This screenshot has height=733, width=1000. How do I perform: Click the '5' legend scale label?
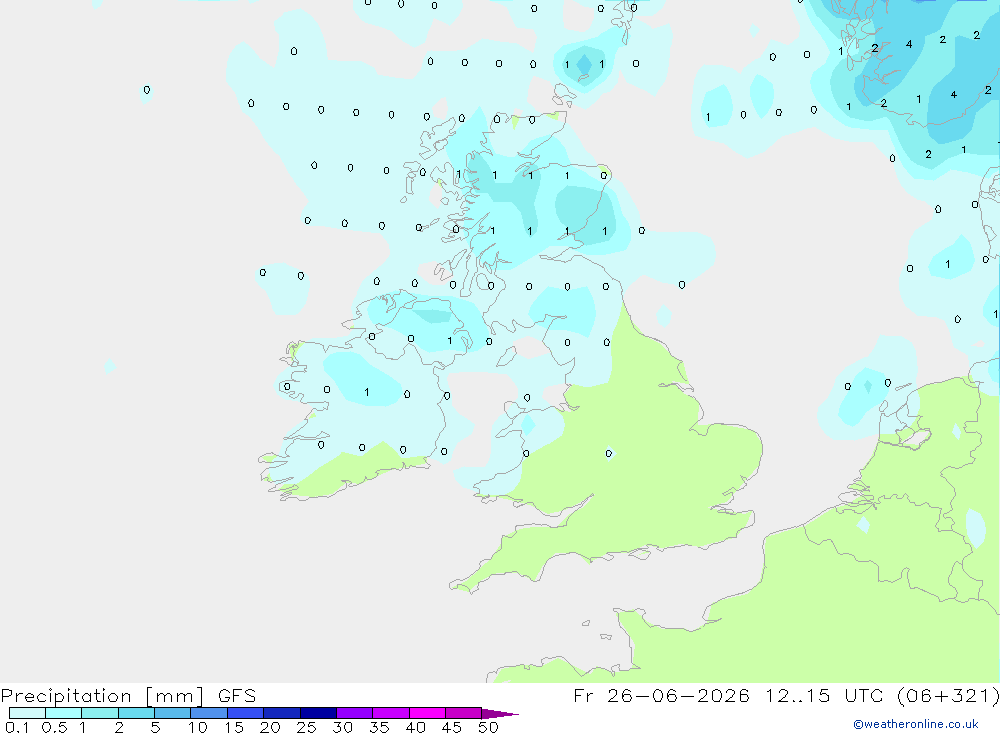pyautogui.click(x=155, y=727)
